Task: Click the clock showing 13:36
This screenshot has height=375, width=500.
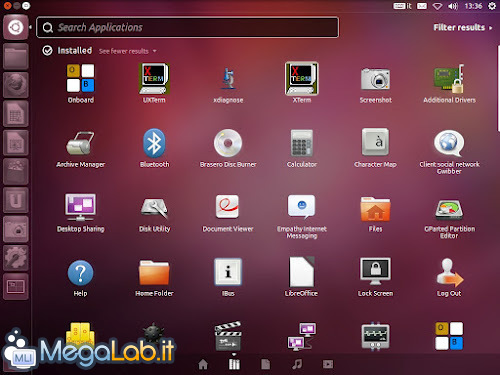Action: pyautogui.click(x=473, y=6)
